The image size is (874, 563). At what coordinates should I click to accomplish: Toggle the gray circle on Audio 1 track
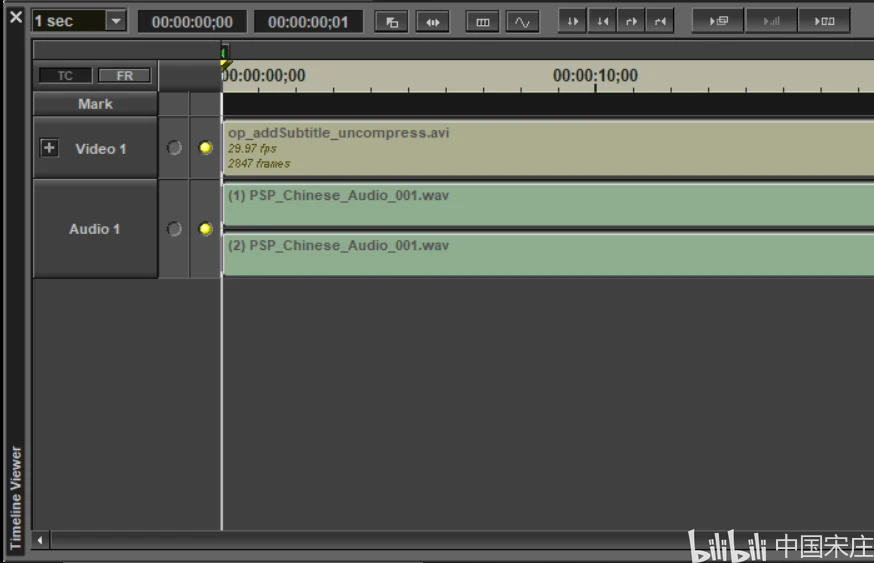coord(174,229)
